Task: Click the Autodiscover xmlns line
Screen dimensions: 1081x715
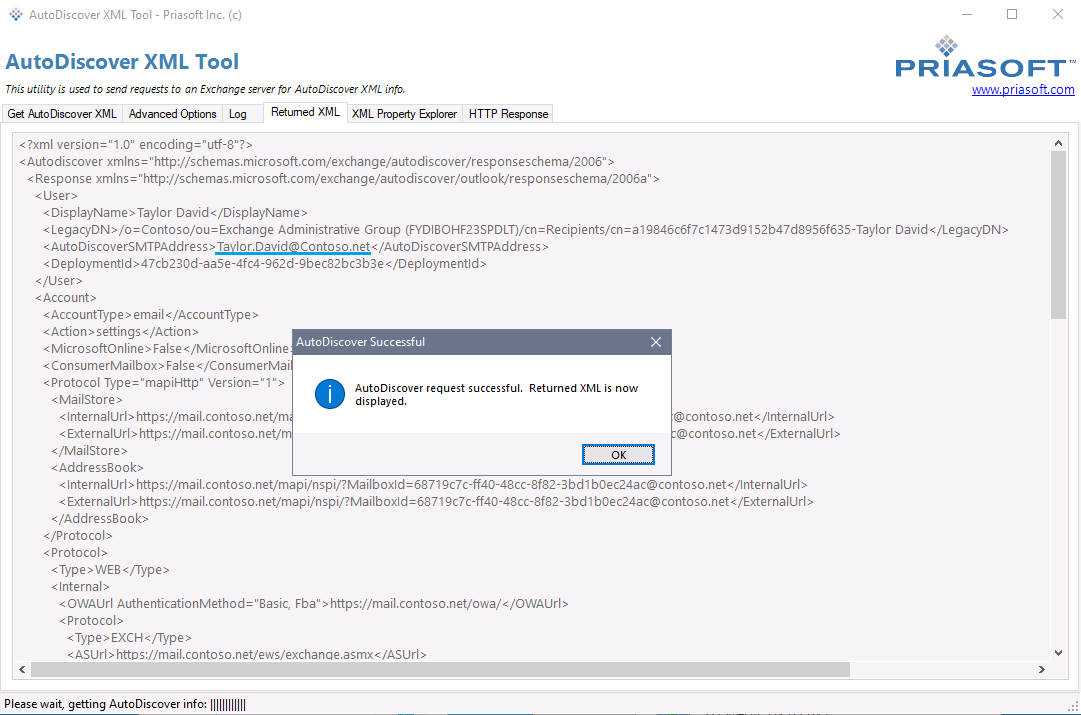Action: tap(316, 162)
